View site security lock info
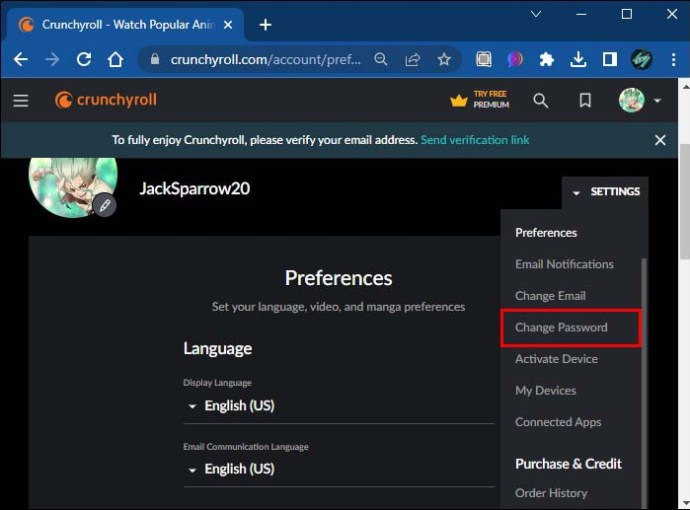This screenshot has height=510, width=690. [154, 59]
